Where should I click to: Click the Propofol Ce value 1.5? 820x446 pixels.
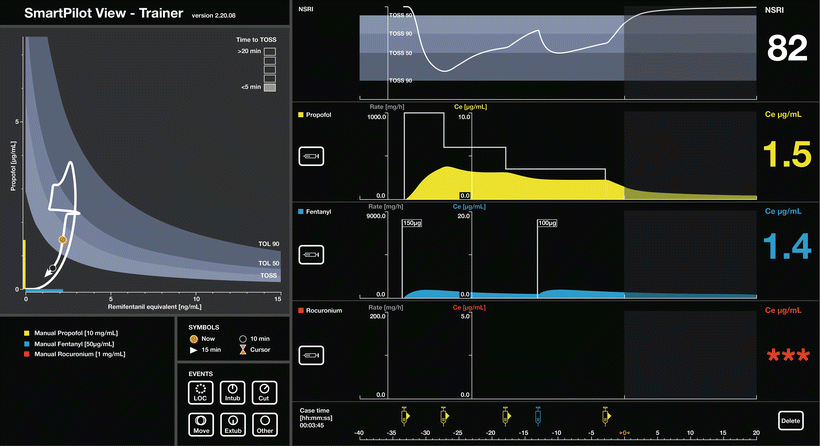point(786,154)
